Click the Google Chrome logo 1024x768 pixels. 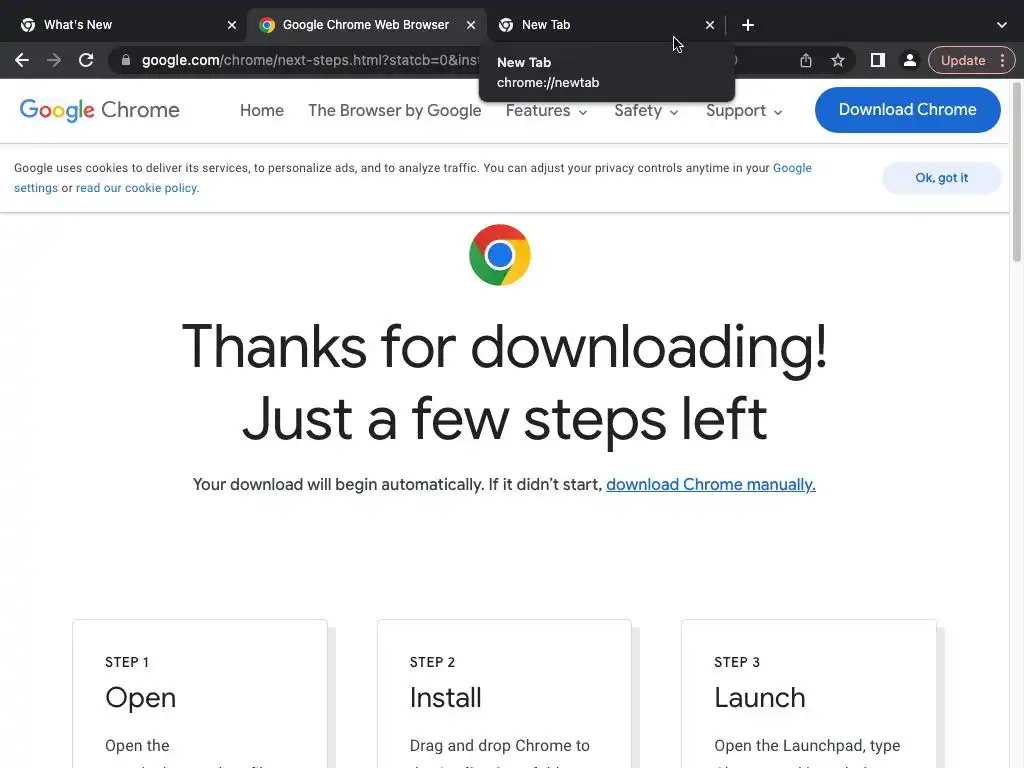pyautogui.click(x=99, y=110)
